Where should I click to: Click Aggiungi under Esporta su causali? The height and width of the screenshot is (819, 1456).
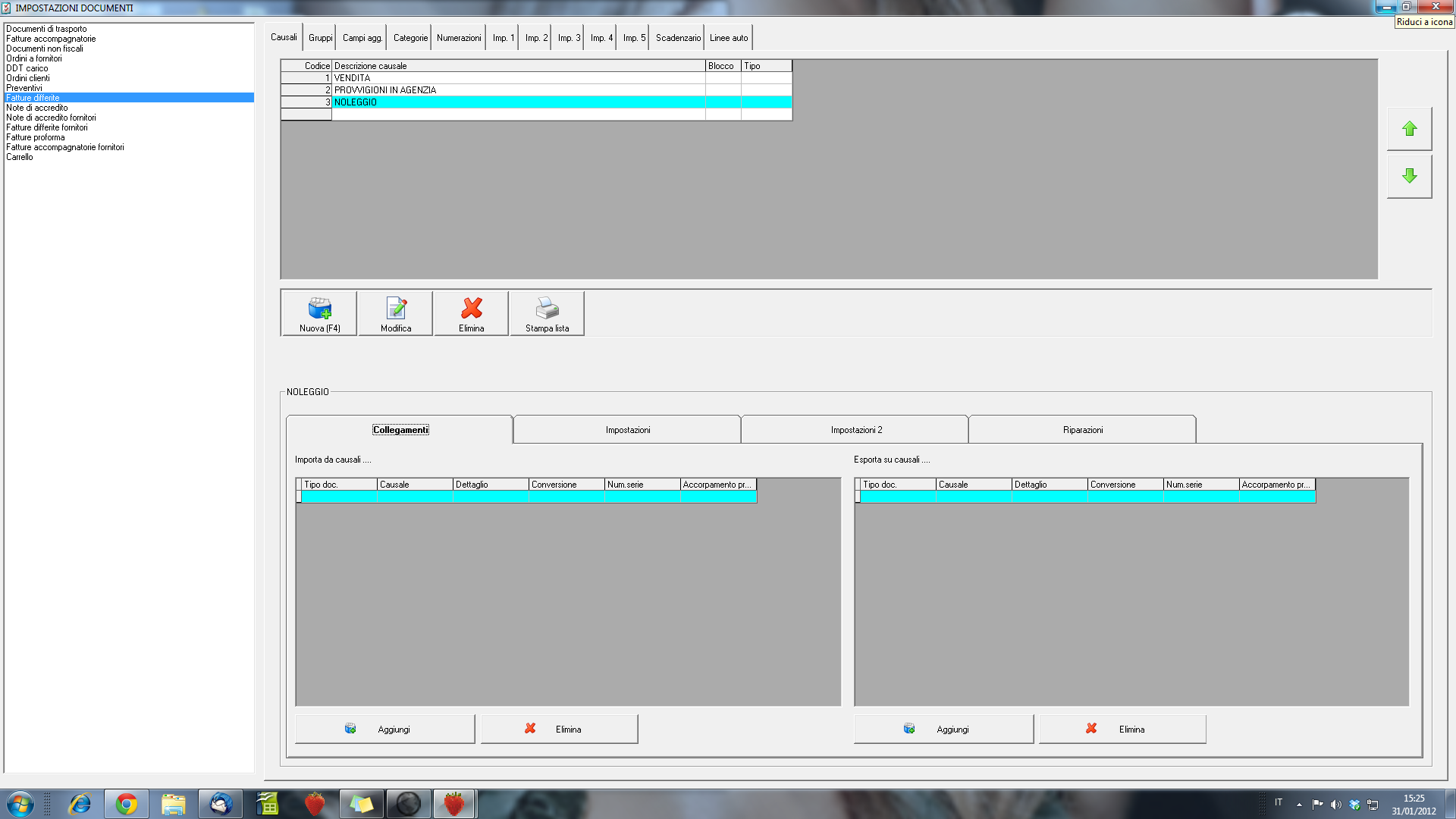point(943,729)
